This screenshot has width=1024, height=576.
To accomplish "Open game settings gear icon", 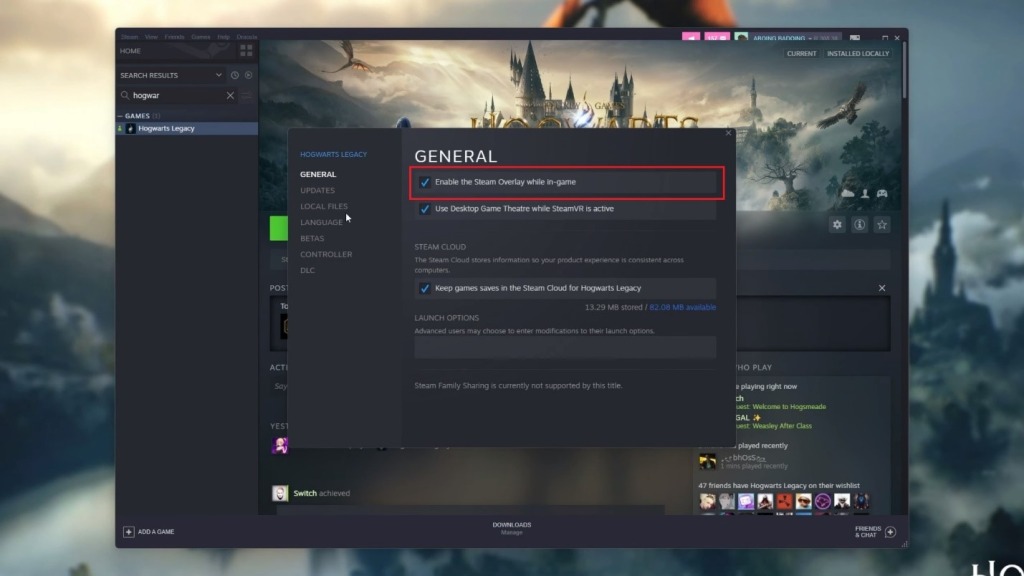I will tap(837, 225).
